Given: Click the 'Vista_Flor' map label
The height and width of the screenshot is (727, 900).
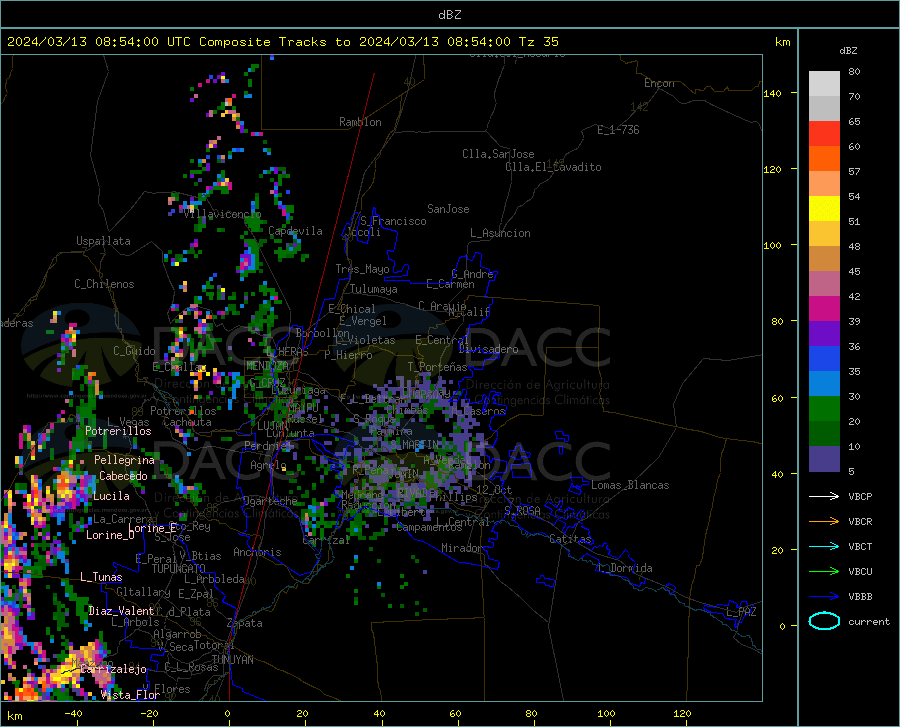Looking at the screenshot, I should coord(130,695).
